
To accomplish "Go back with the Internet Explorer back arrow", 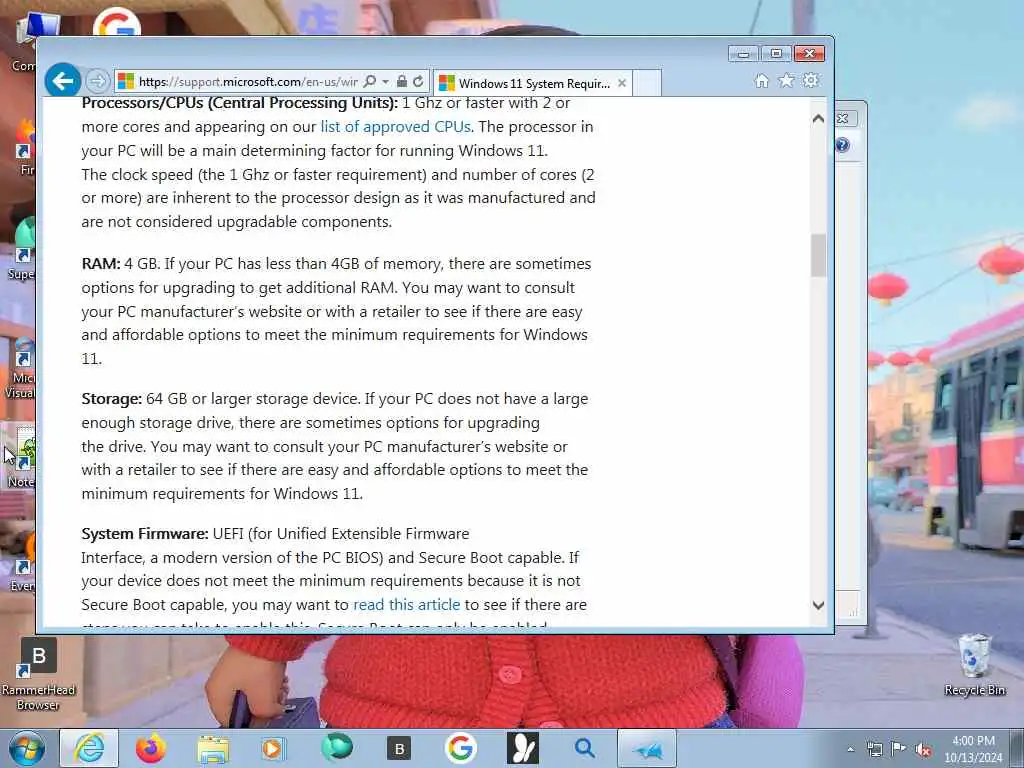I will pyautogui.click(x=63, y=81).
